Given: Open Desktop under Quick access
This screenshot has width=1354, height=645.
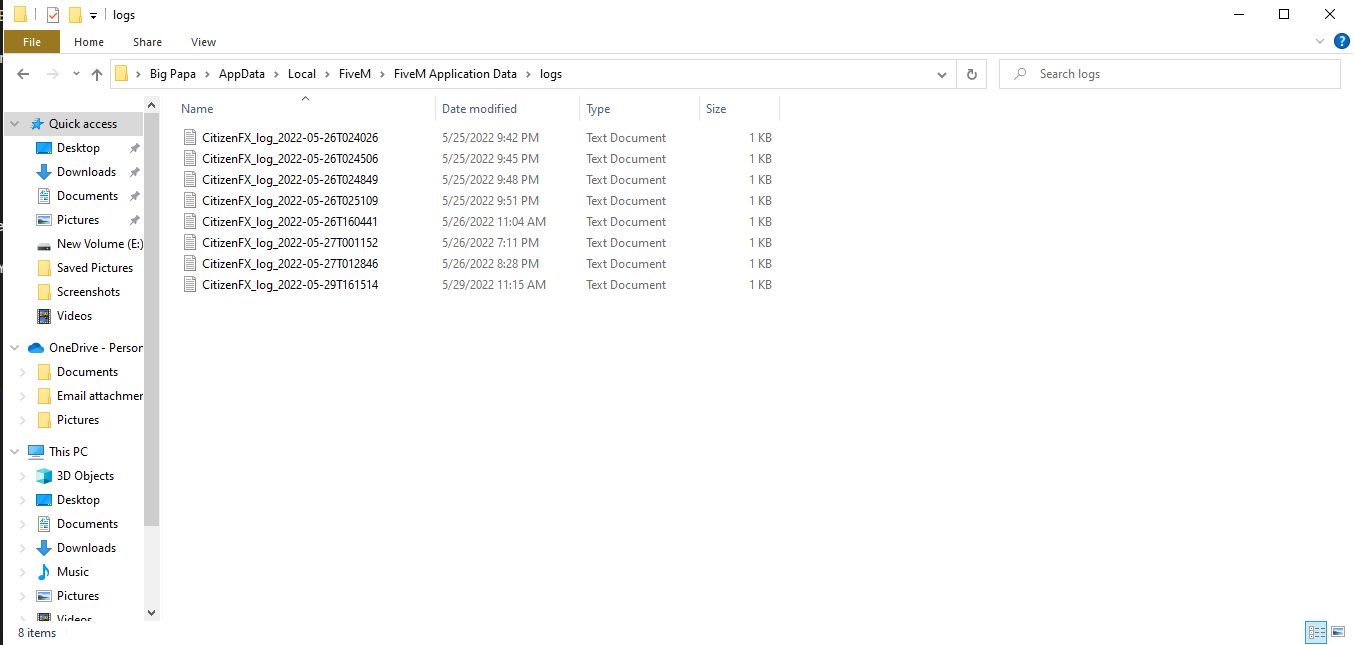Looking at the screenshot, I should click(x=78, y=148).
